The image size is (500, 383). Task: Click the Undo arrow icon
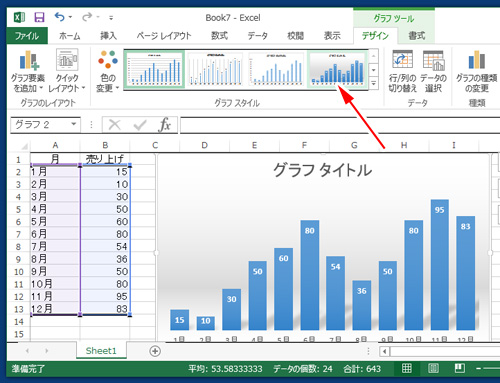[60, 17]
